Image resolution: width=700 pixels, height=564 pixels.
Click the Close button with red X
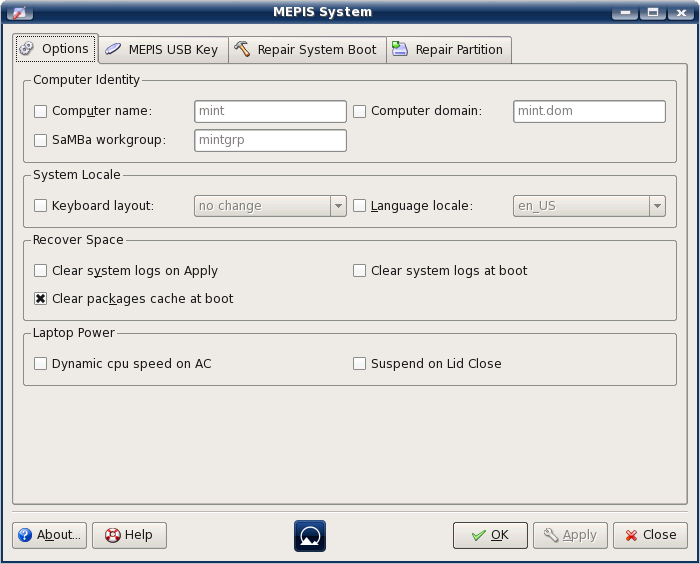pyautogui.click(x=650, y=535)
